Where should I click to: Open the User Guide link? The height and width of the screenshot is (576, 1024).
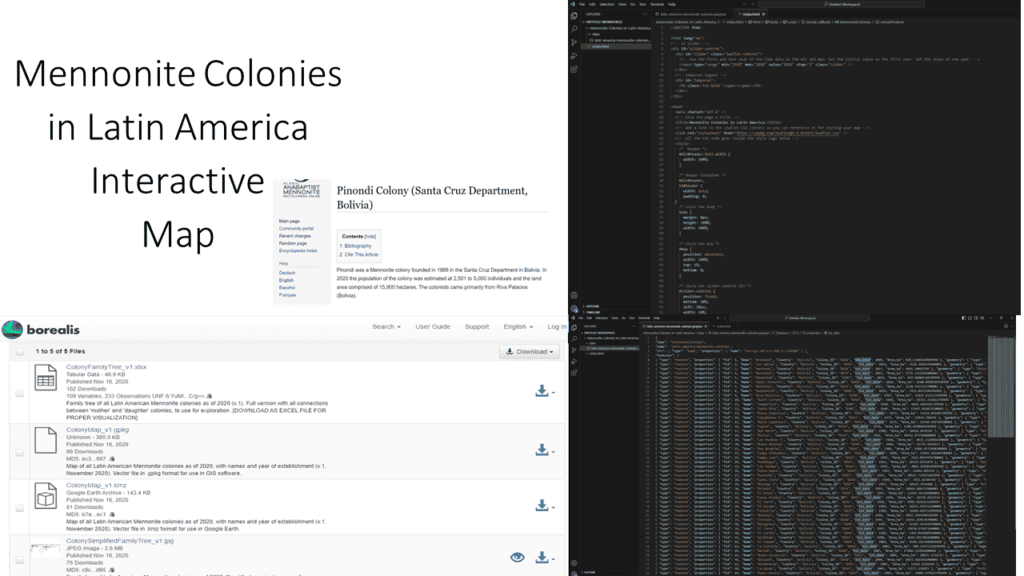pyautogui.click(x=433, y=327)
